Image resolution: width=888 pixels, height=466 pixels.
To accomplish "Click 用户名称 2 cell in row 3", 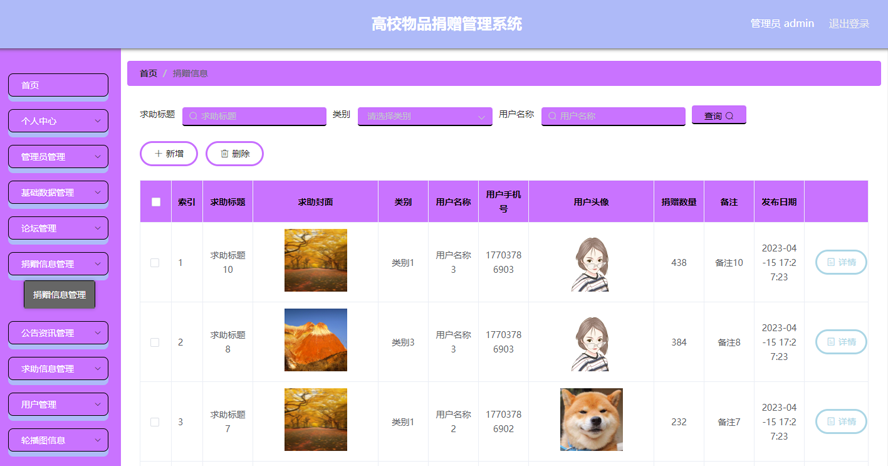I will point(453,422).
